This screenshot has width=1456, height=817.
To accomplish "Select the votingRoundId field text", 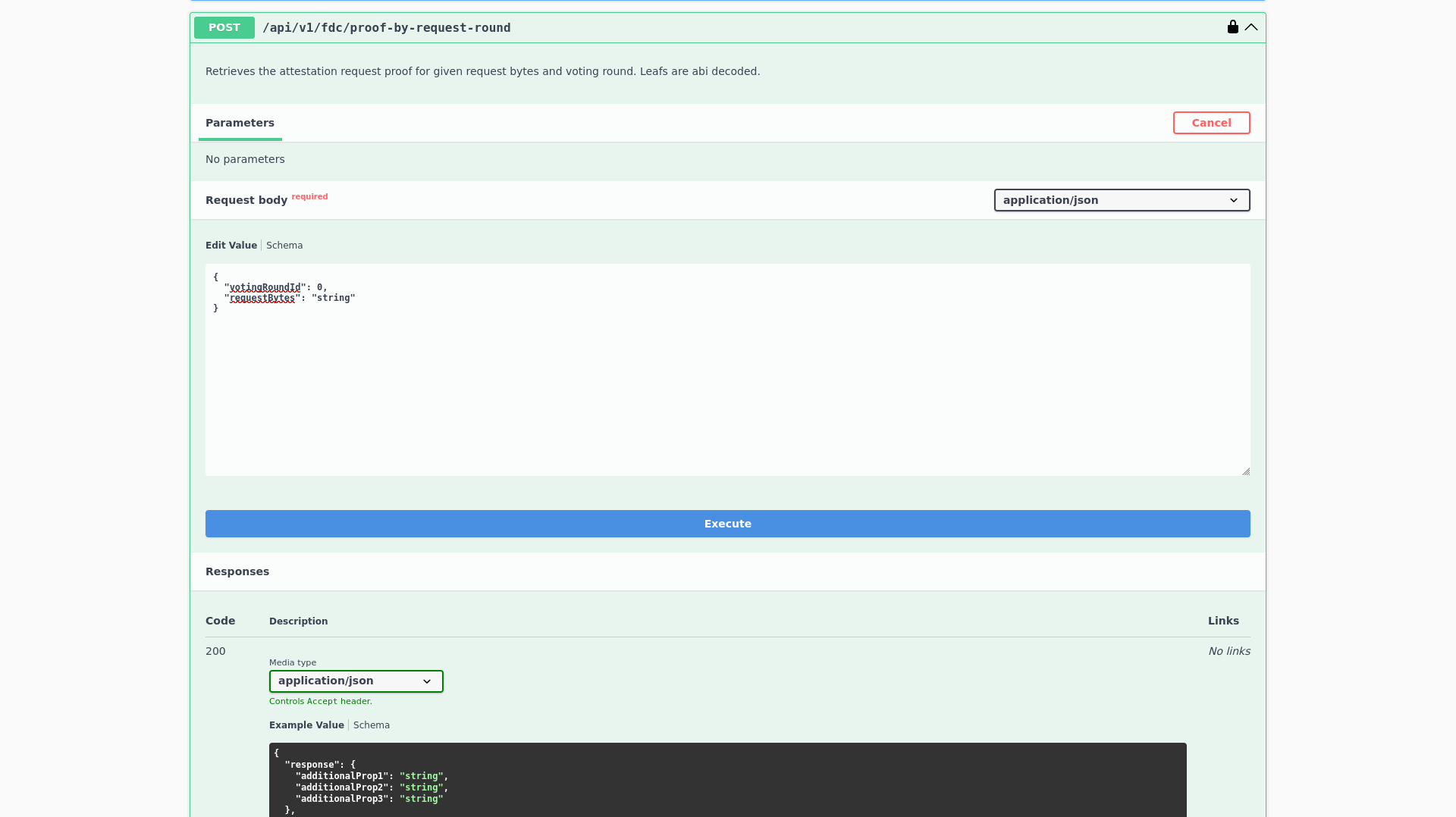I will point(264,287).
